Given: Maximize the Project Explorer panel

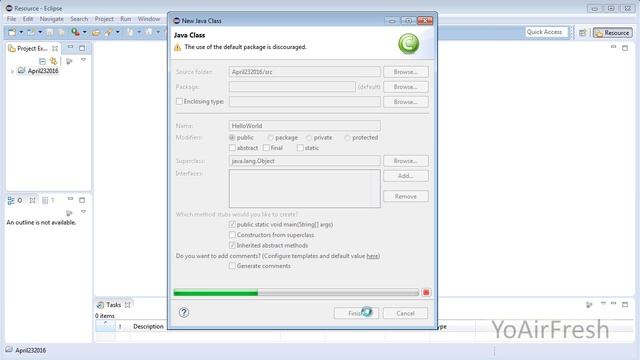Looking at the screenshot, I should pos(82,48).
